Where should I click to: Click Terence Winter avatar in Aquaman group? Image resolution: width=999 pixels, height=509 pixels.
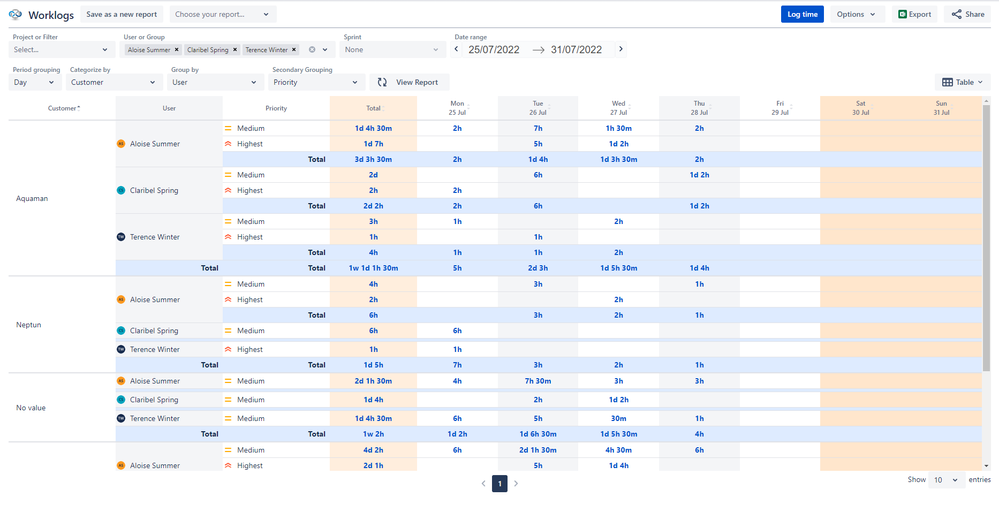121,237
